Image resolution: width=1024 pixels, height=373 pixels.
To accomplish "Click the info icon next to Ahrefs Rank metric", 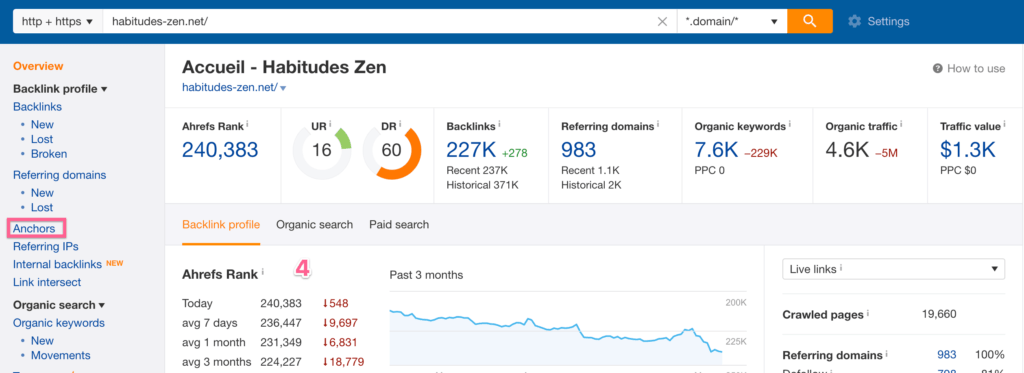I will [248, 123].
